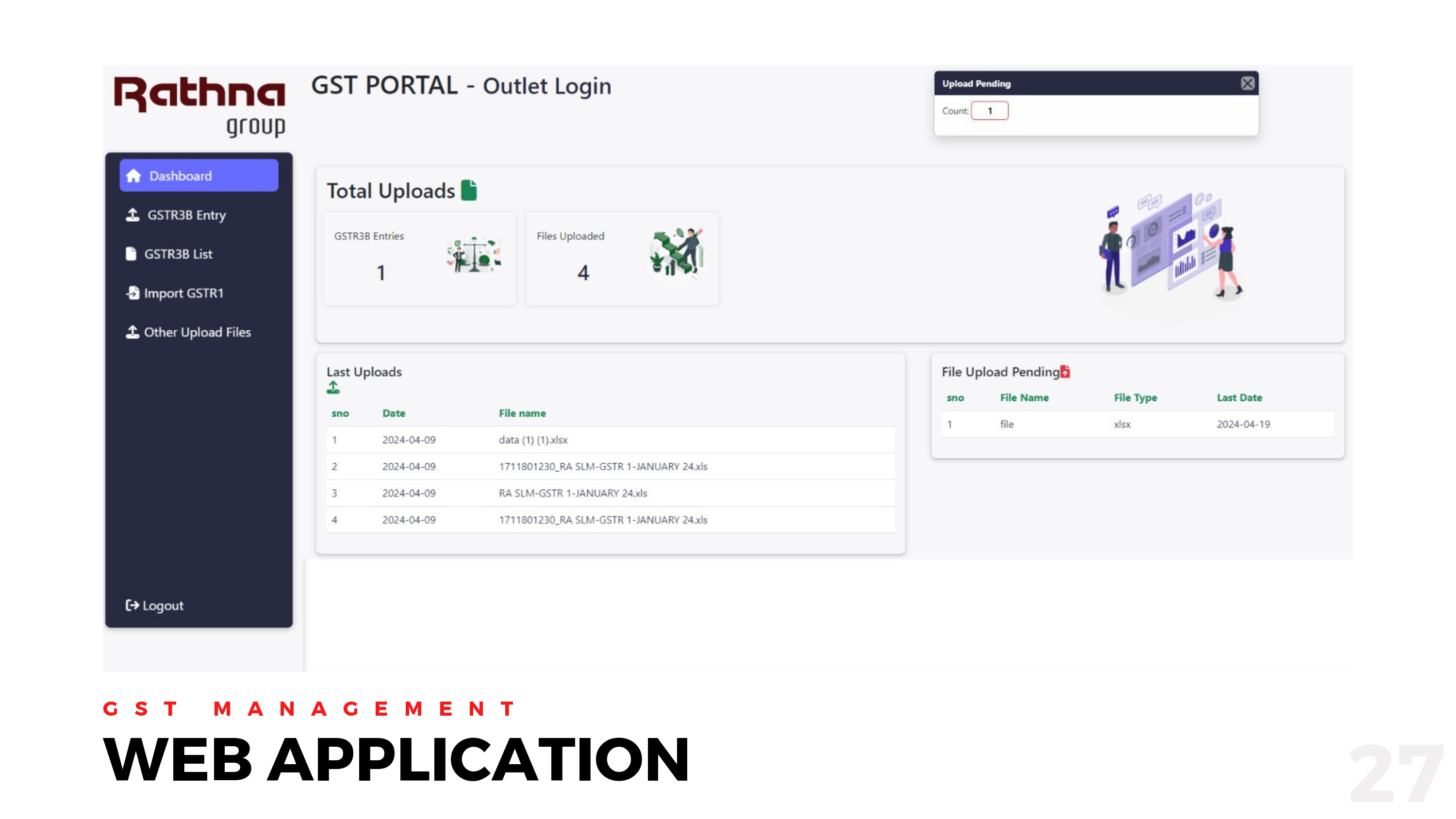Click the Logout link

(163, 606)
